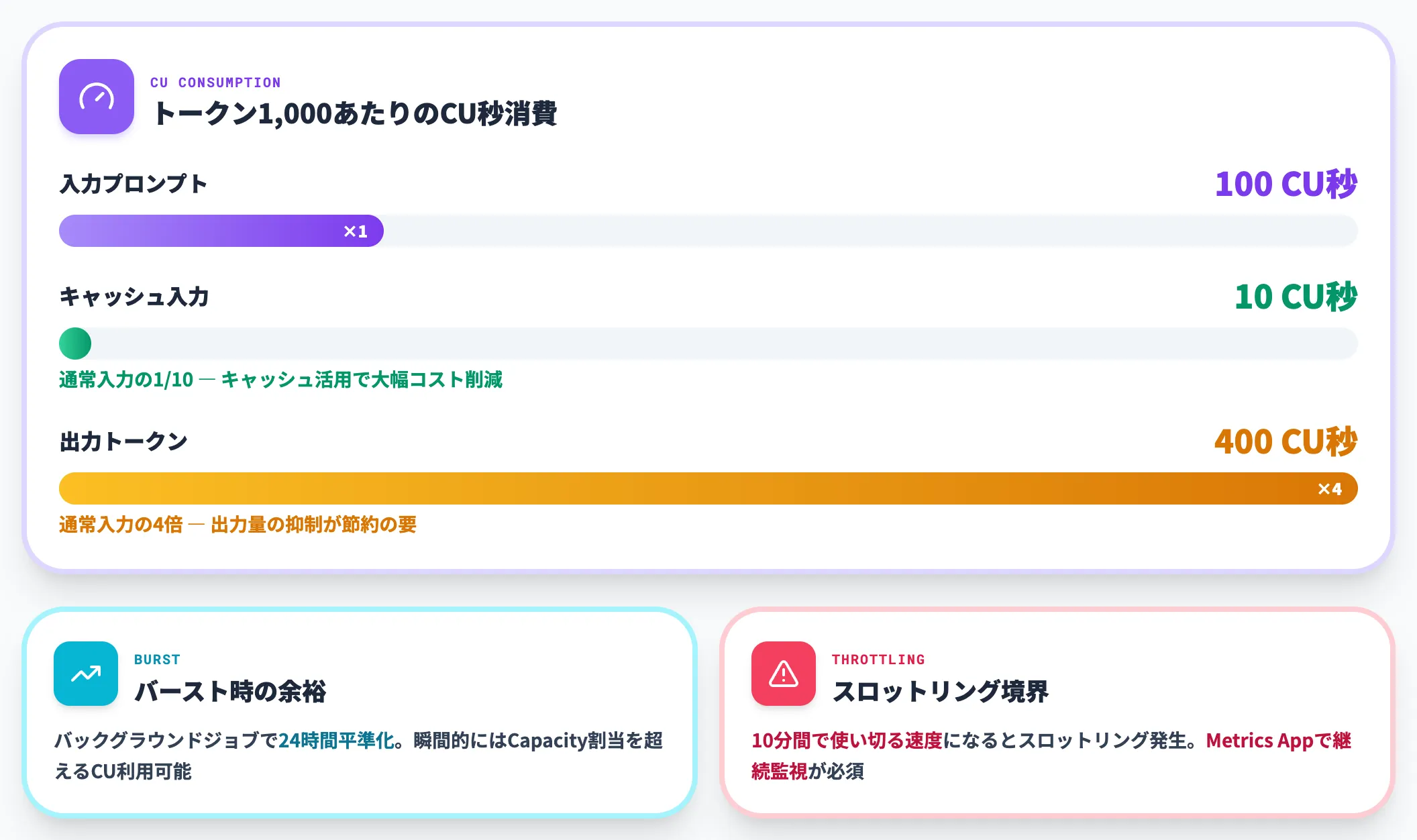
Task: Click the BURST label
Action: (x=157, y=660)
